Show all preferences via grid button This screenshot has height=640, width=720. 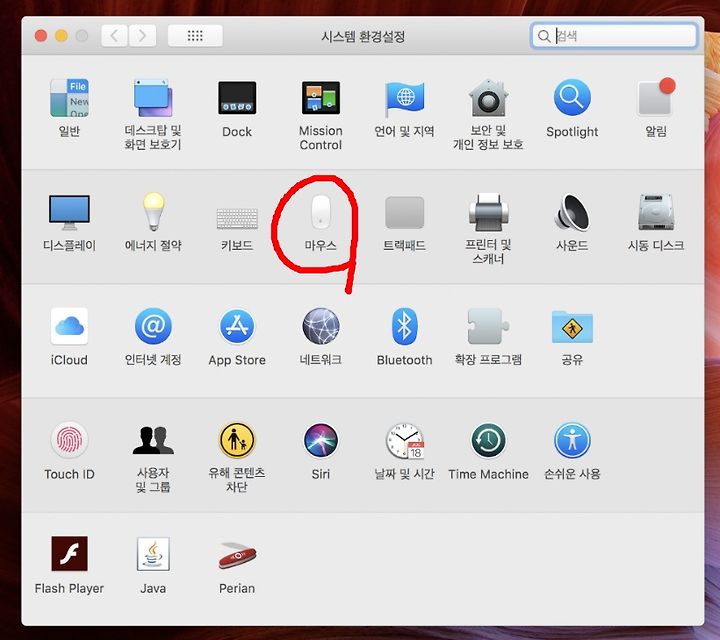tap(195, 35)
